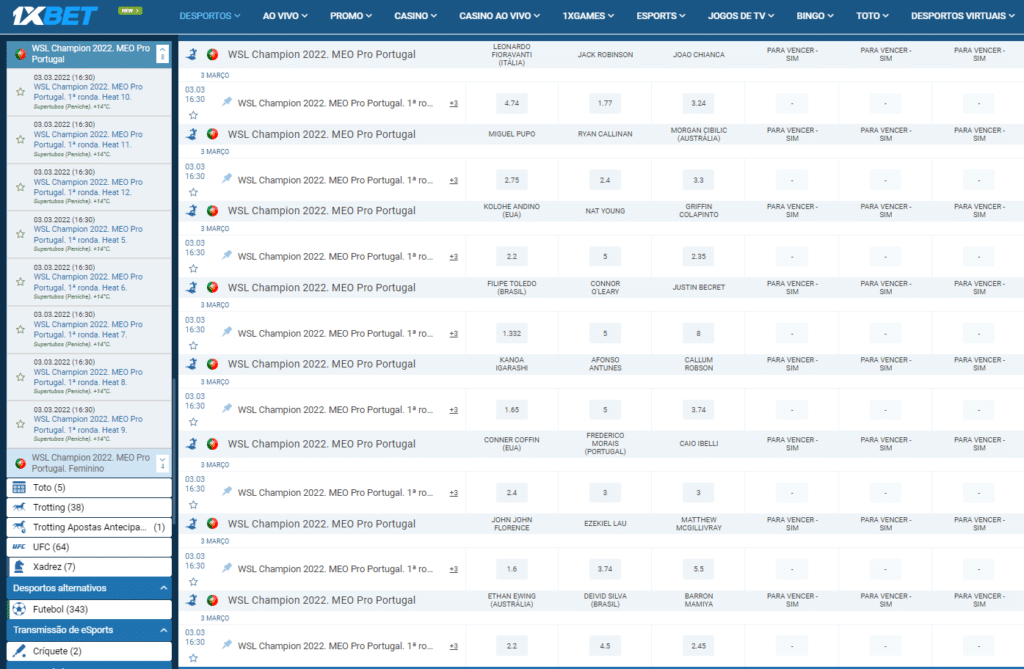Open the PROMO menu
Viewport: 1024px width, 669px height.
point(351,16)
